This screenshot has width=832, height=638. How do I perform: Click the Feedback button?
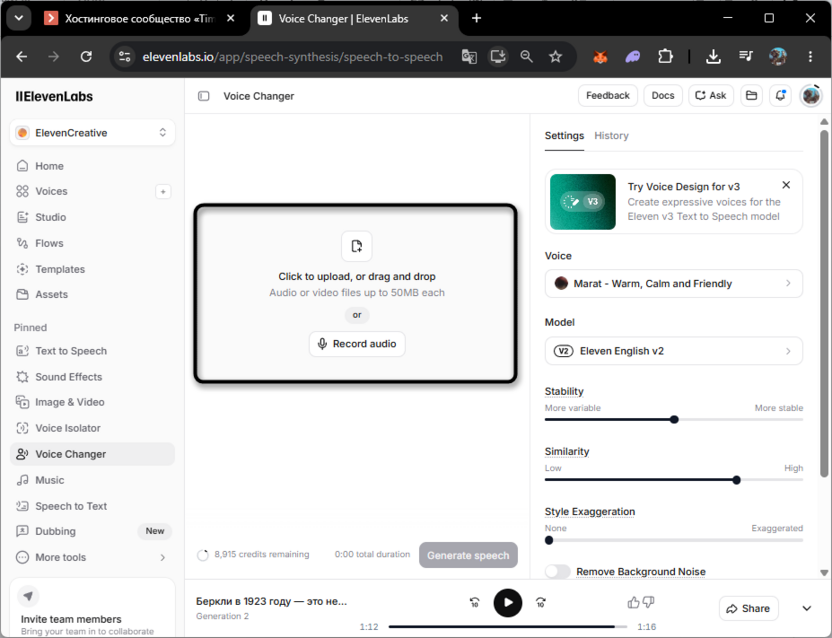tap(608, 96)
